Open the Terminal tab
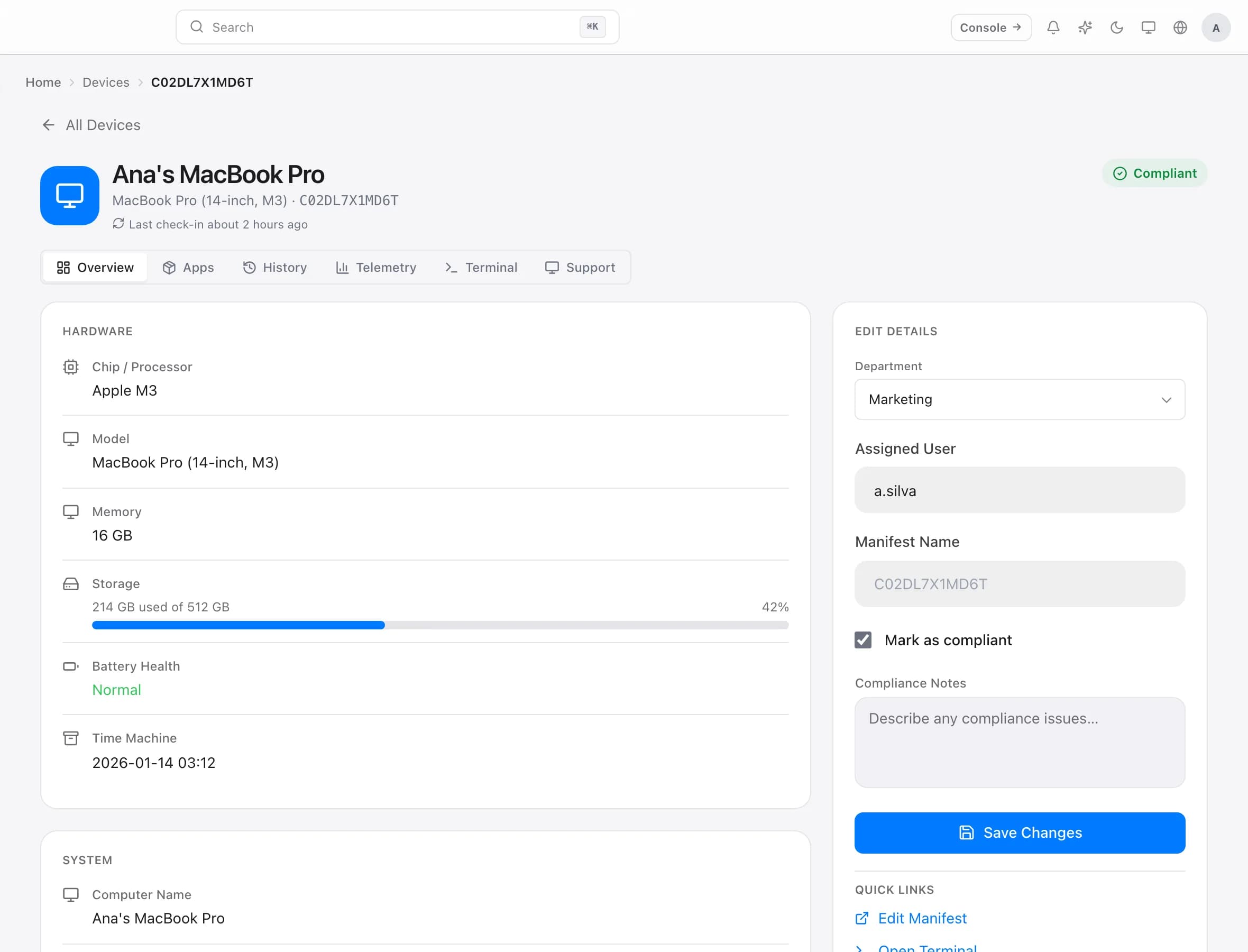This screenshot has height=952, width=1248. pos(481,268)
